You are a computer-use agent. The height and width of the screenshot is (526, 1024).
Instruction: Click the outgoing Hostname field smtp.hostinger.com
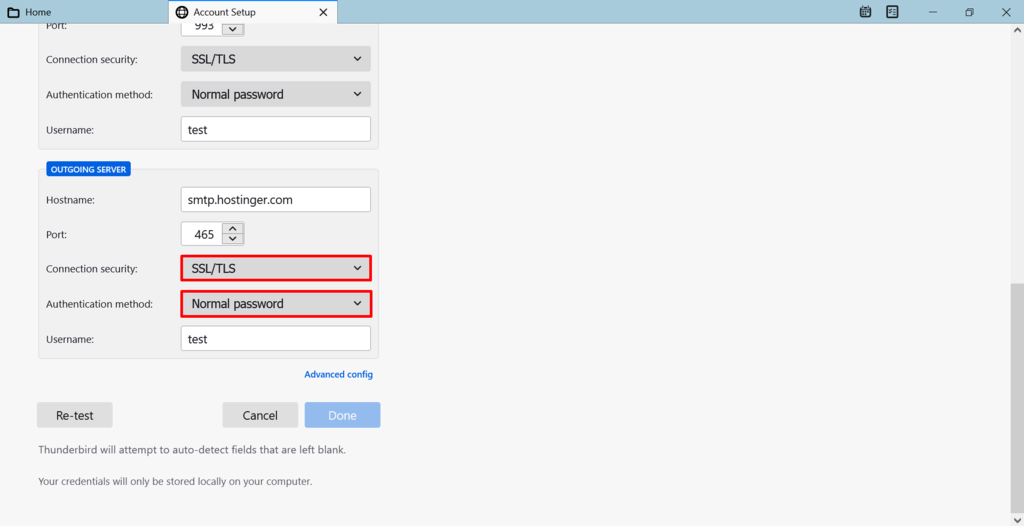coord(276,200)
